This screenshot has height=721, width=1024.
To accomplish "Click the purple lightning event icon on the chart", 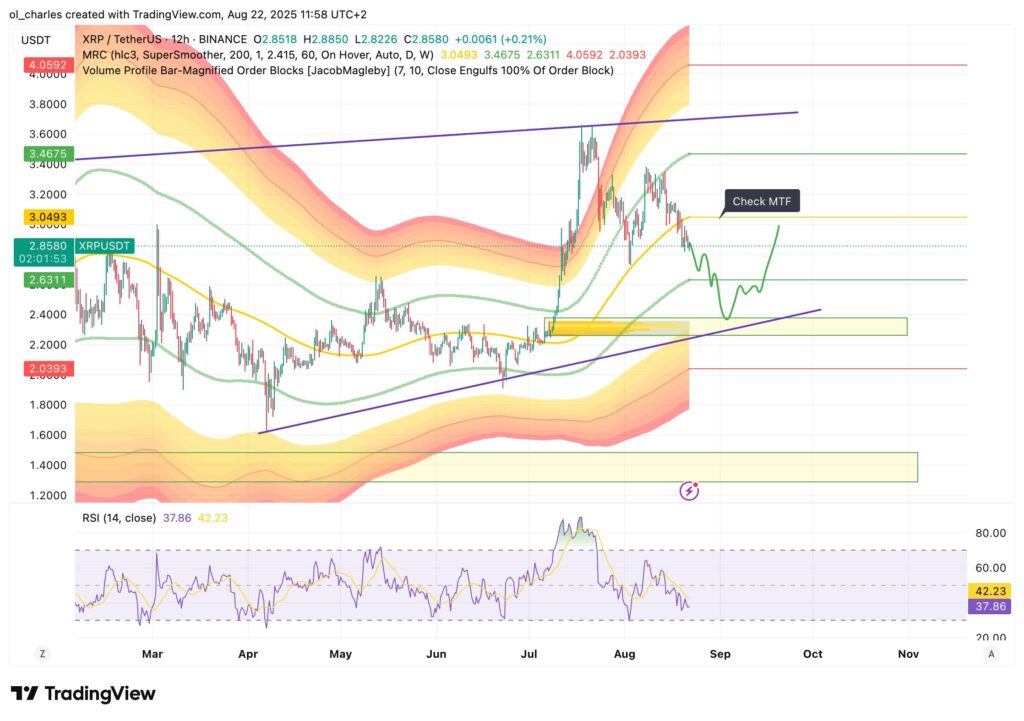I will tap(689, 489).
